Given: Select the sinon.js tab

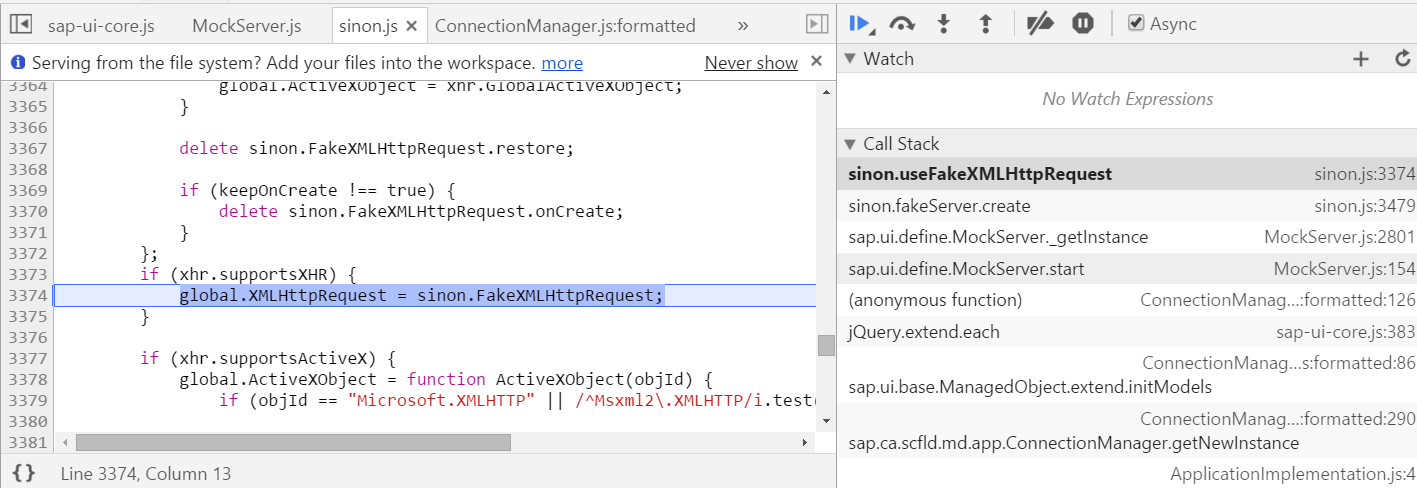Looking at the screenshot, I should 367,25.
